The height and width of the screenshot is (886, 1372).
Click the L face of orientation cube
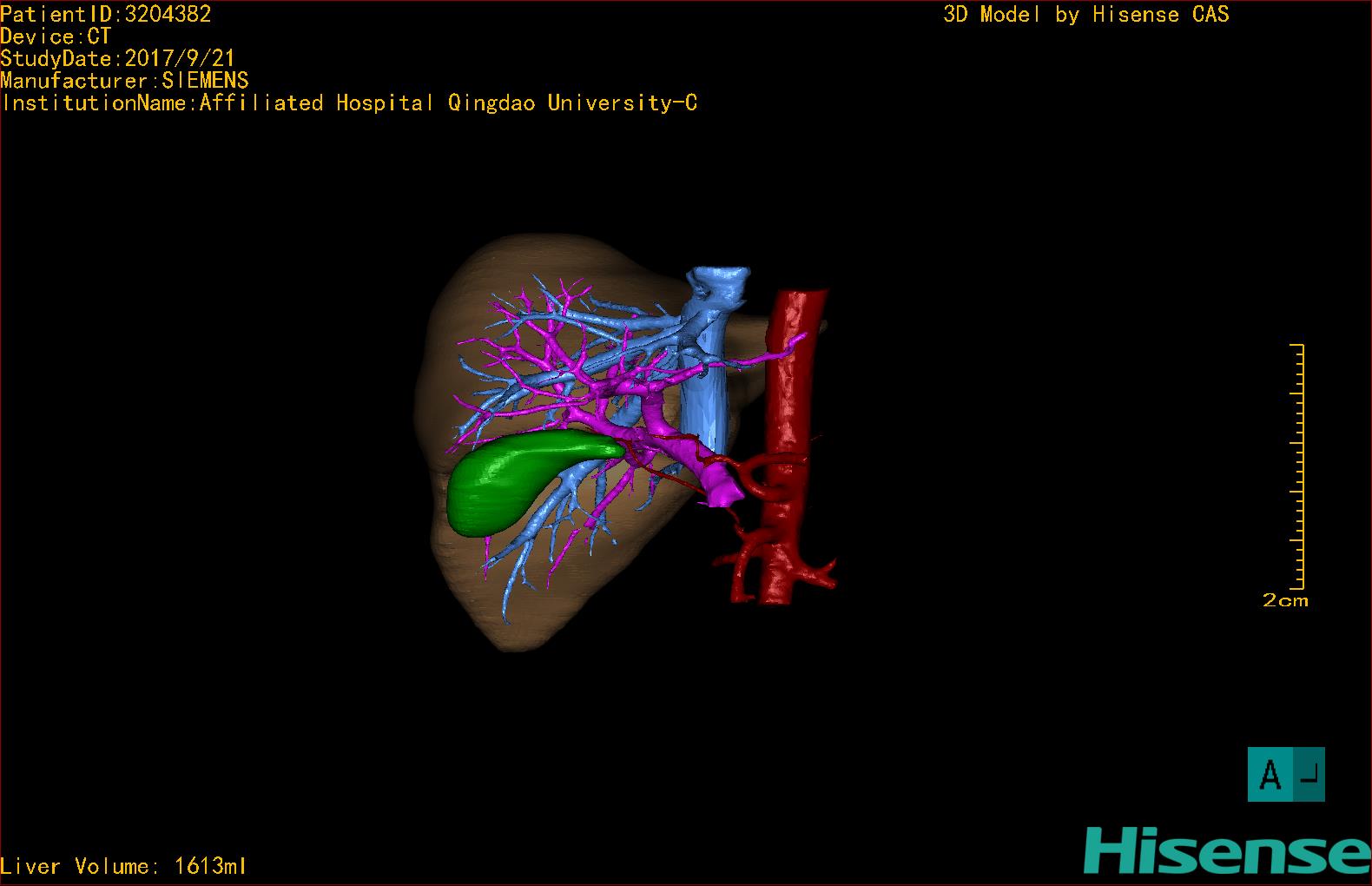coord(1309,774)
